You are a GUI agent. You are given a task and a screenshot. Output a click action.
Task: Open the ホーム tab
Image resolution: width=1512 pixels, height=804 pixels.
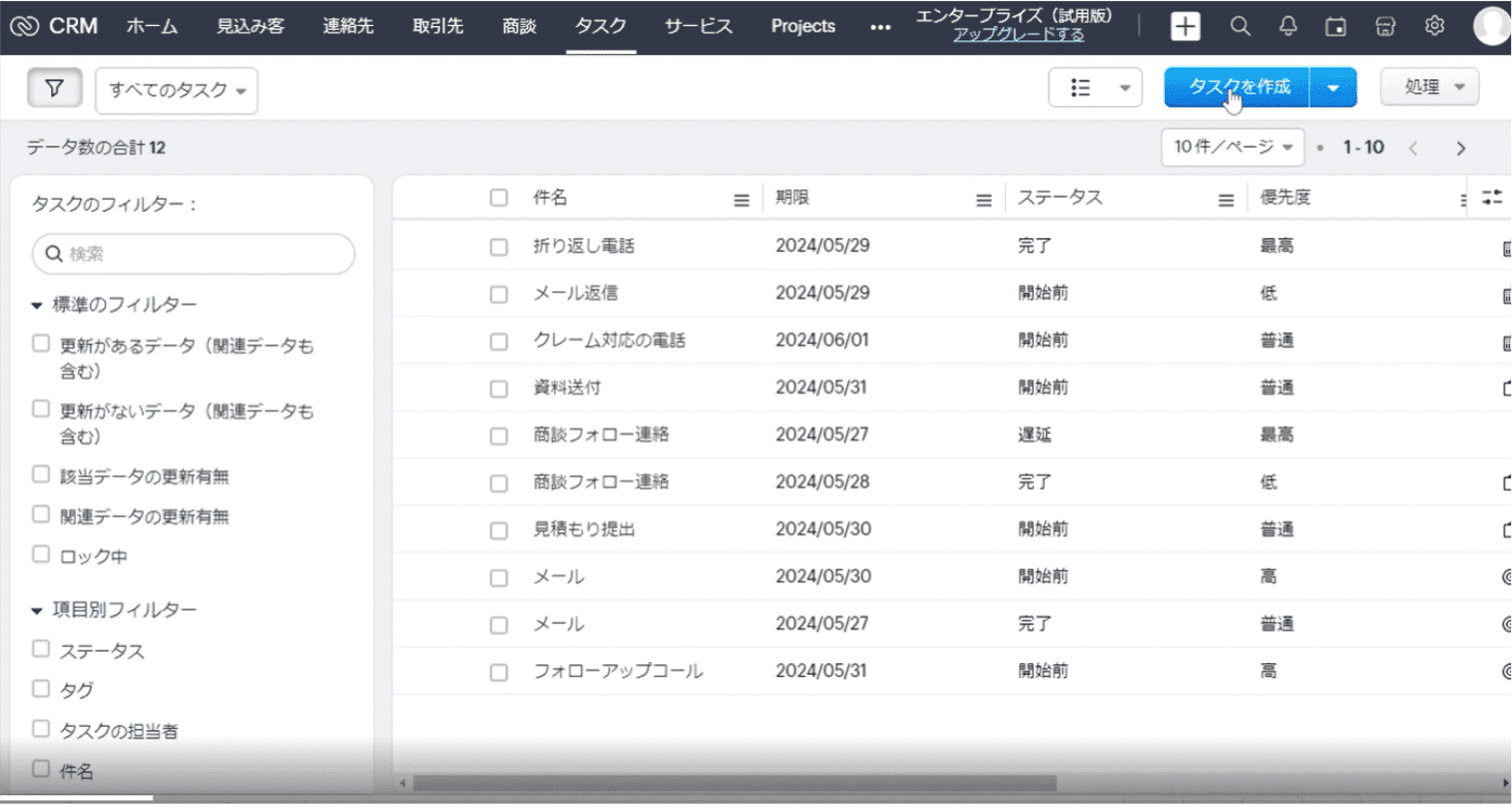[151, 26]
